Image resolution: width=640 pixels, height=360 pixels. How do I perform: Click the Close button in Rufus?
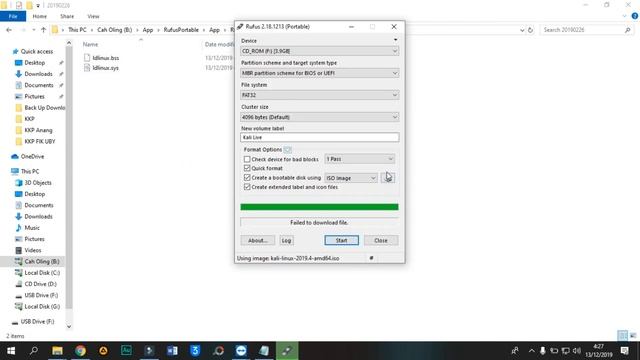[381, 240]
